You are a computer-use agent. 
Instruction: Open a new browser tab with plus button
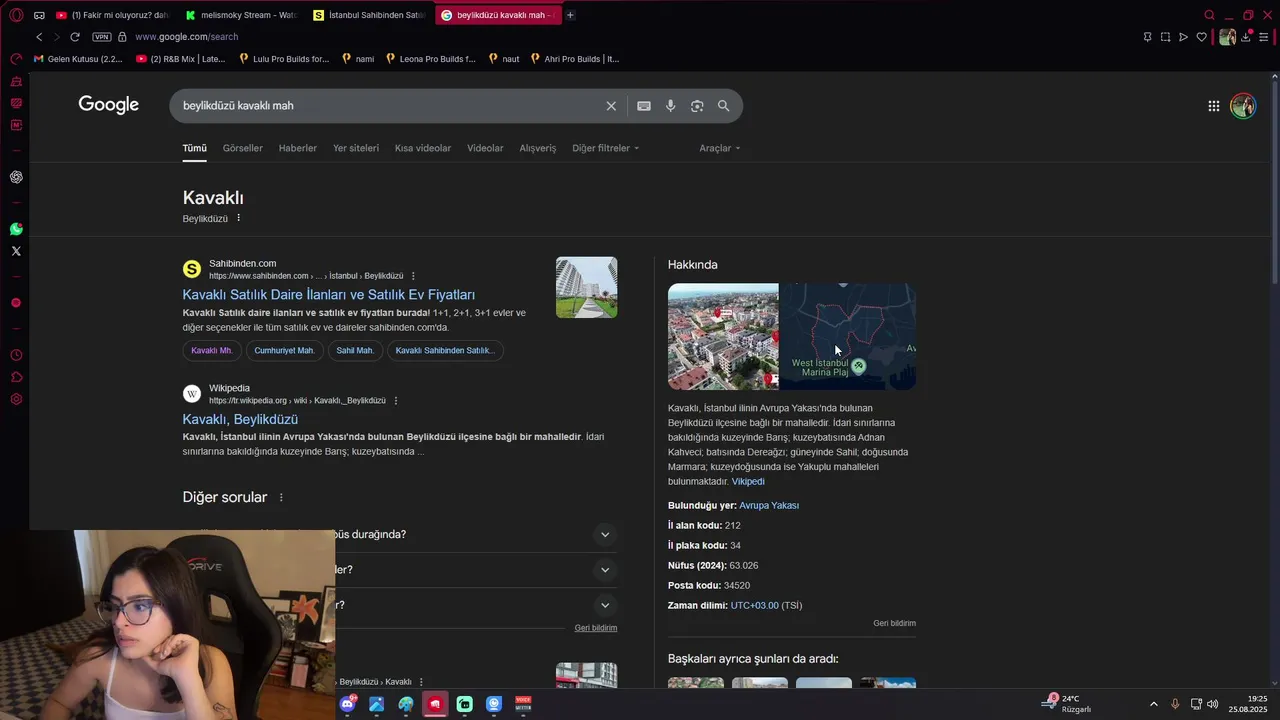570,15
